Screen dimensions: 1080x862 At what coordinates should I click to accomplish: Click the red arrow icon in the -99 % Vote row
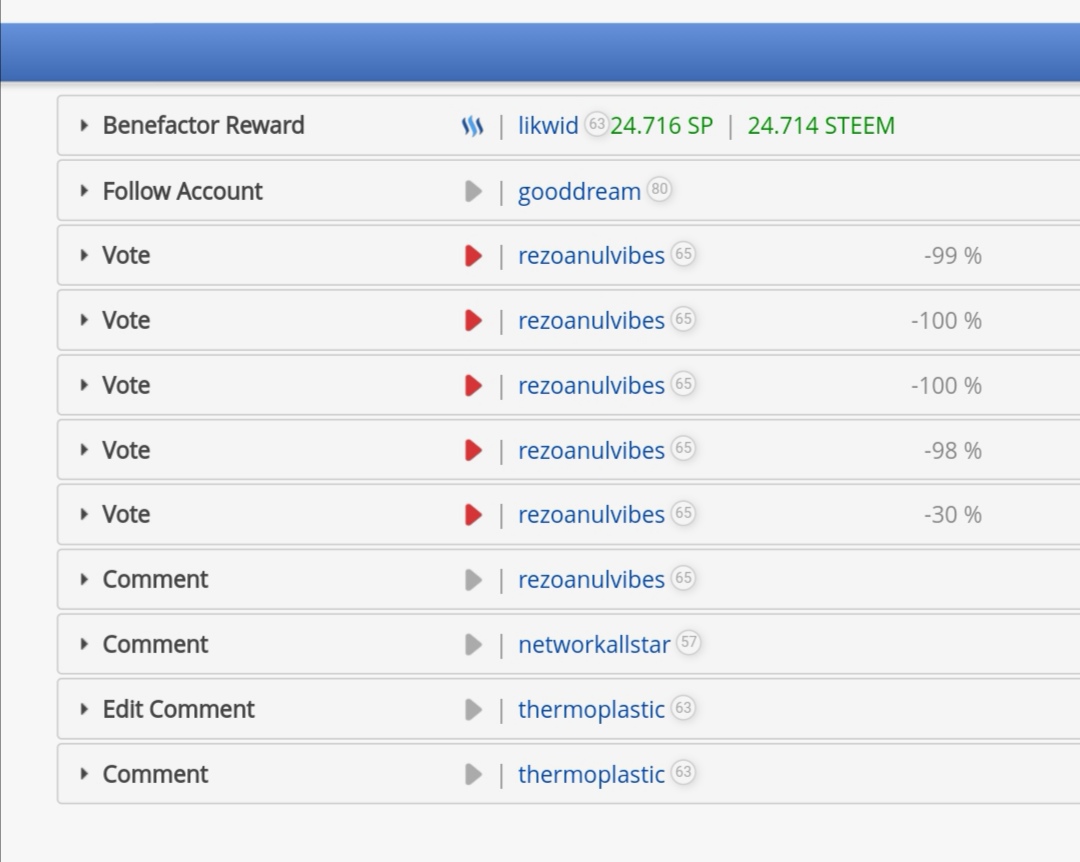click(473, 256)
